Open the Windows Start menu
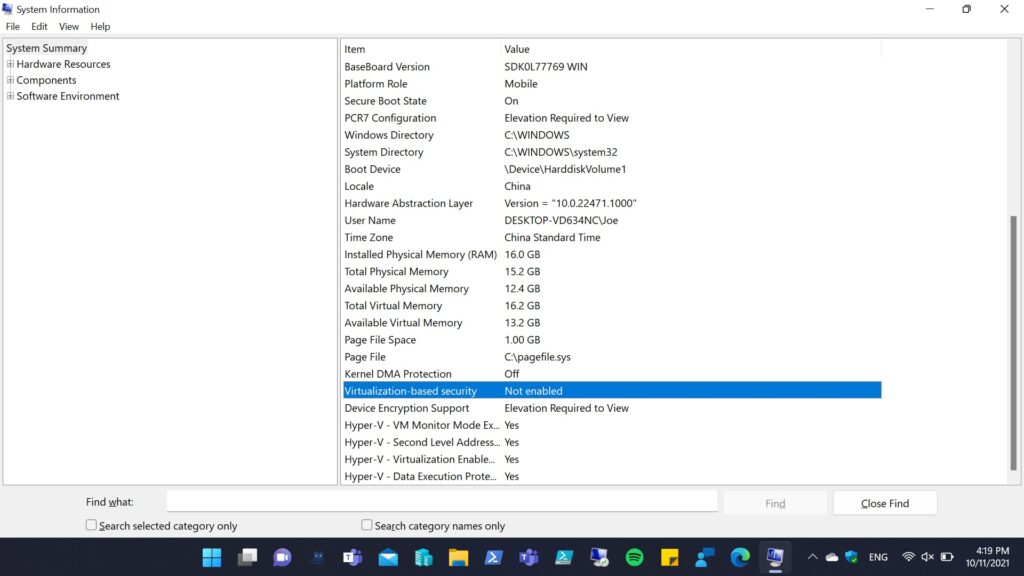Image resolution: width=1024 pixels, height=576 pixels. [x=212, y=557]
